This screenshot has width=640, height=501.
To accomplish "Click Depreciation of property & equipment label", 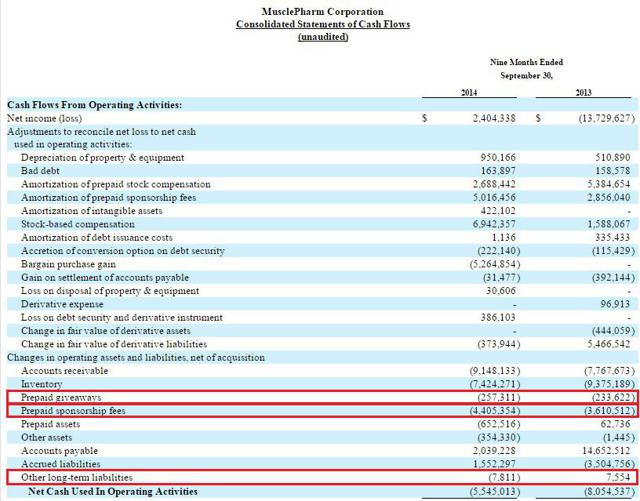I will coord(102,158).
